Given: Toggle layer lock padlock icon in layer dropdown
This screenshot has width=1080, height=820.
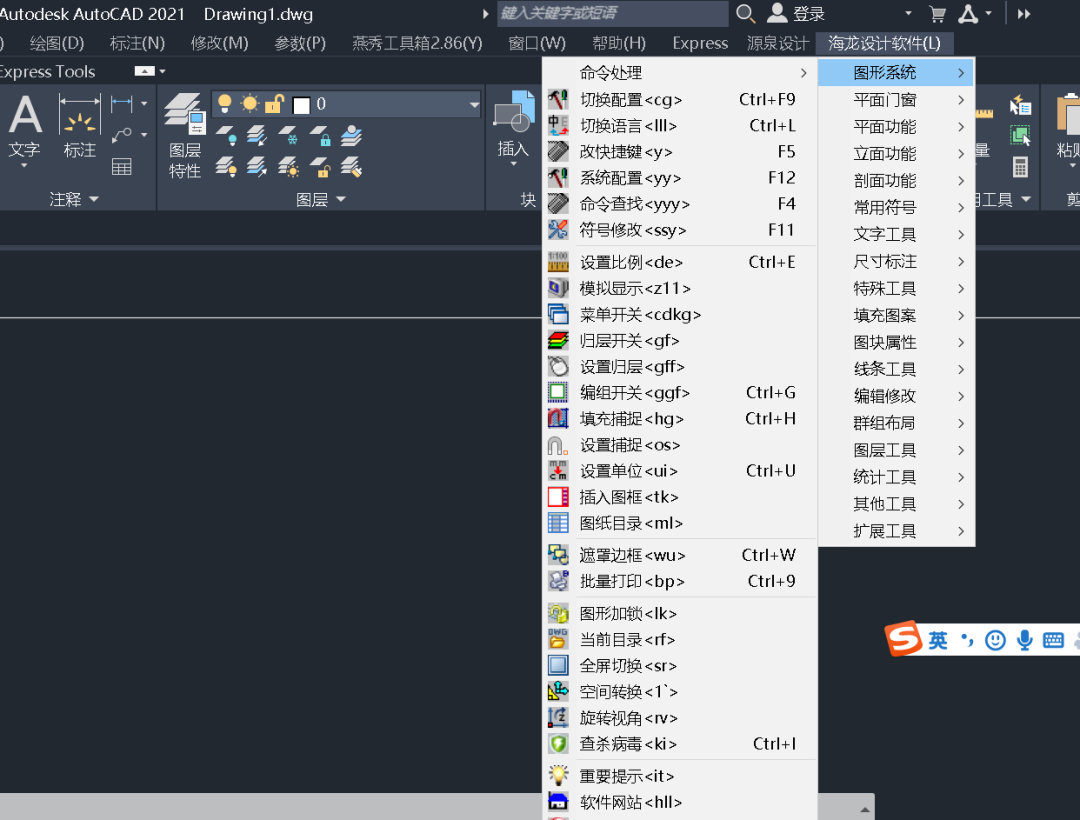Looking at the screenshot, I should (274, 104).
